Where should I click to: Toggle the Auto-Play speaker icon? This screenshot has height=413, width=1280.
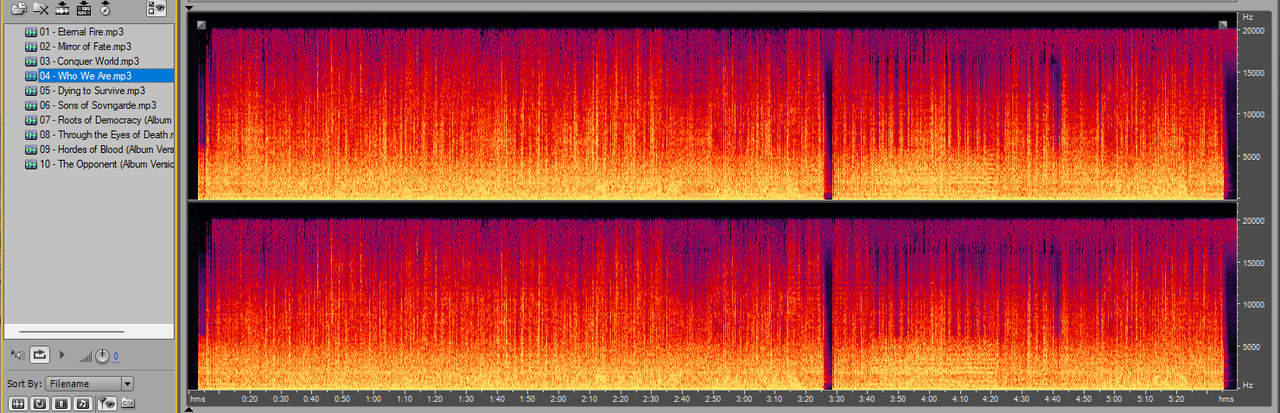pos(17,355)
